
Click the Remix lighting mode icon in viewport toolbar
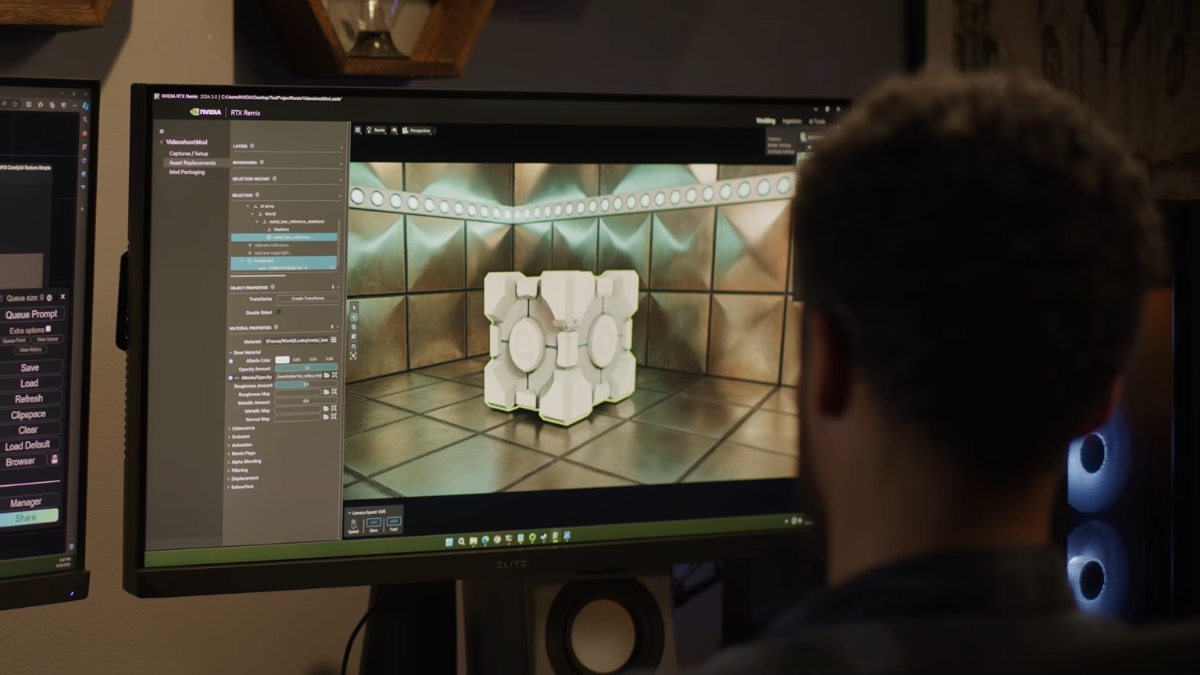point(369,130)
